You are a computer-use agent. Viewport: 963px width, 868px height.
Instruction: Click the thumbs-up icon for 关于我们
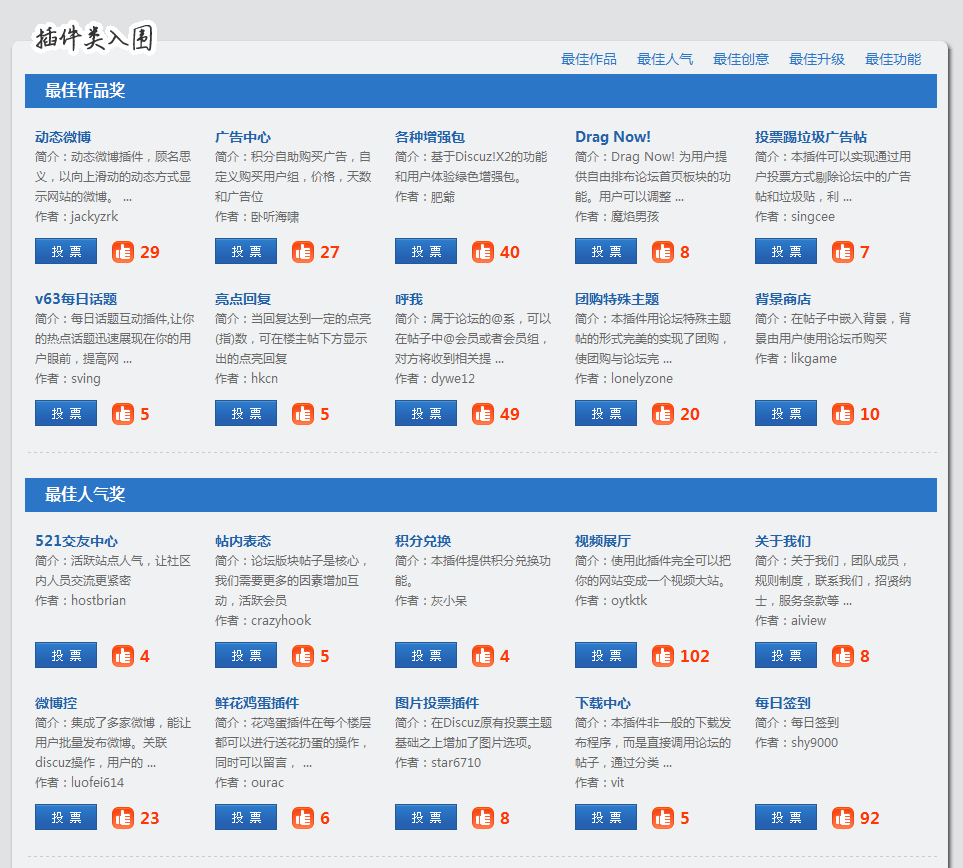click(843, 656)
